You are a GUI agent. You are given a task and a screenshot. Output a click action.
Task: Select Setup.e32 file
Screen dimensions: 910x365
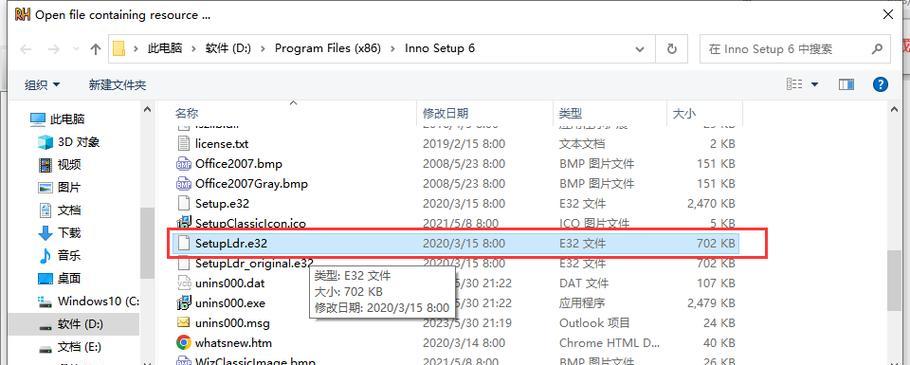[x=456, y=204]
